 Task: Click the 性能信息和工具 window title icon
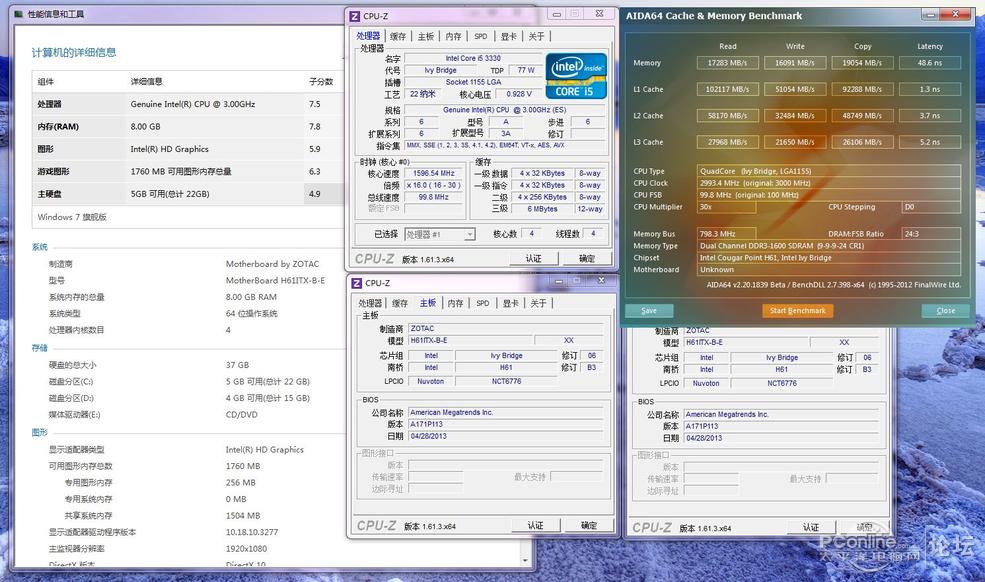point(19,14)
